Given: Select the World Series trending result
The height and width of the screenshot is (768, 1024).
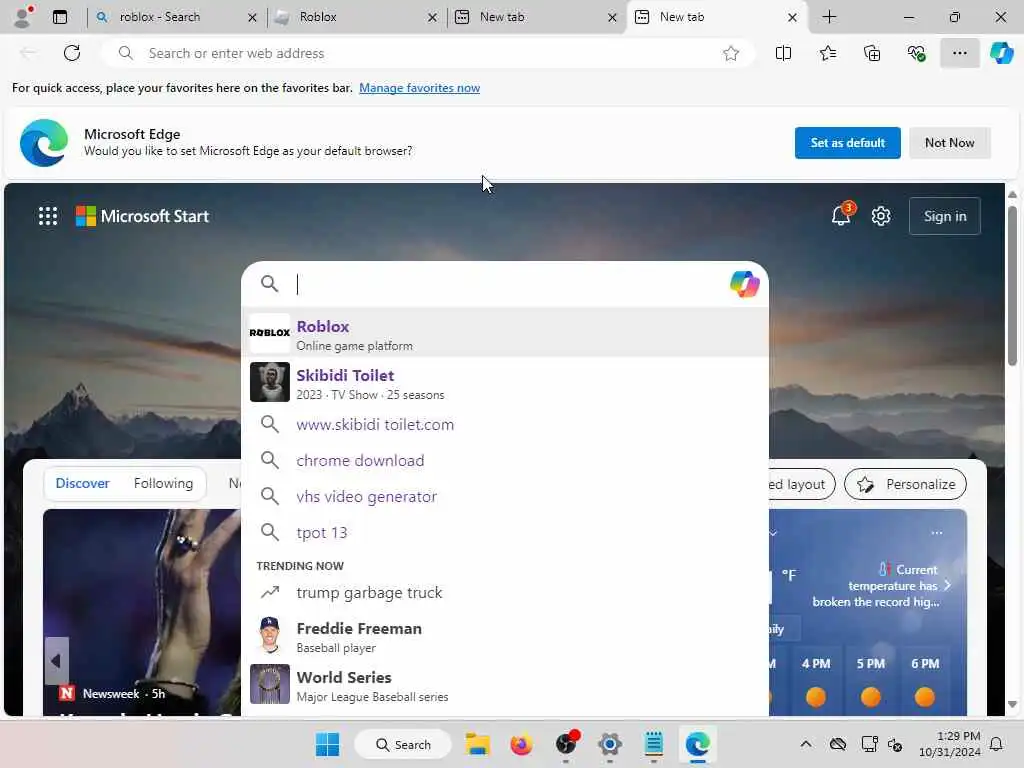Looking at the screenshot, I should pos(505,684).
